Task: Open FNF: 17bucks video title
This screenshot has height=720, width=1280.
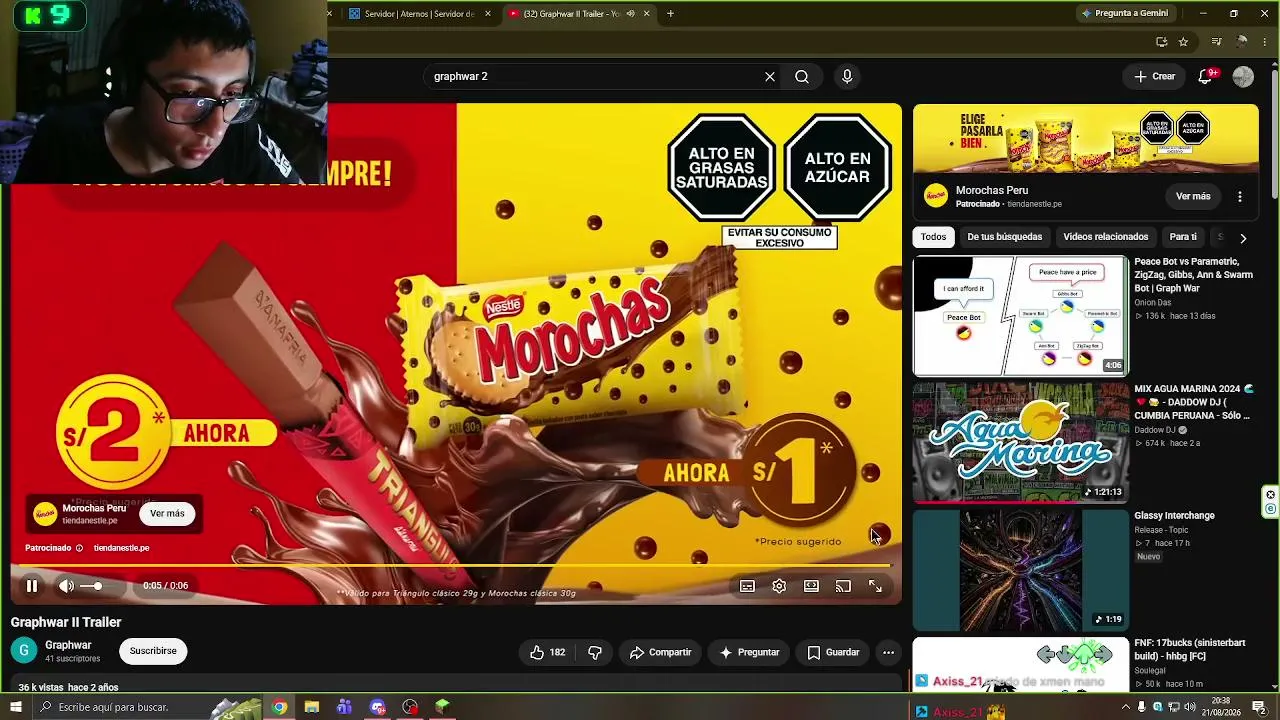Action: pyautogui.click(x=1190, y=649)
